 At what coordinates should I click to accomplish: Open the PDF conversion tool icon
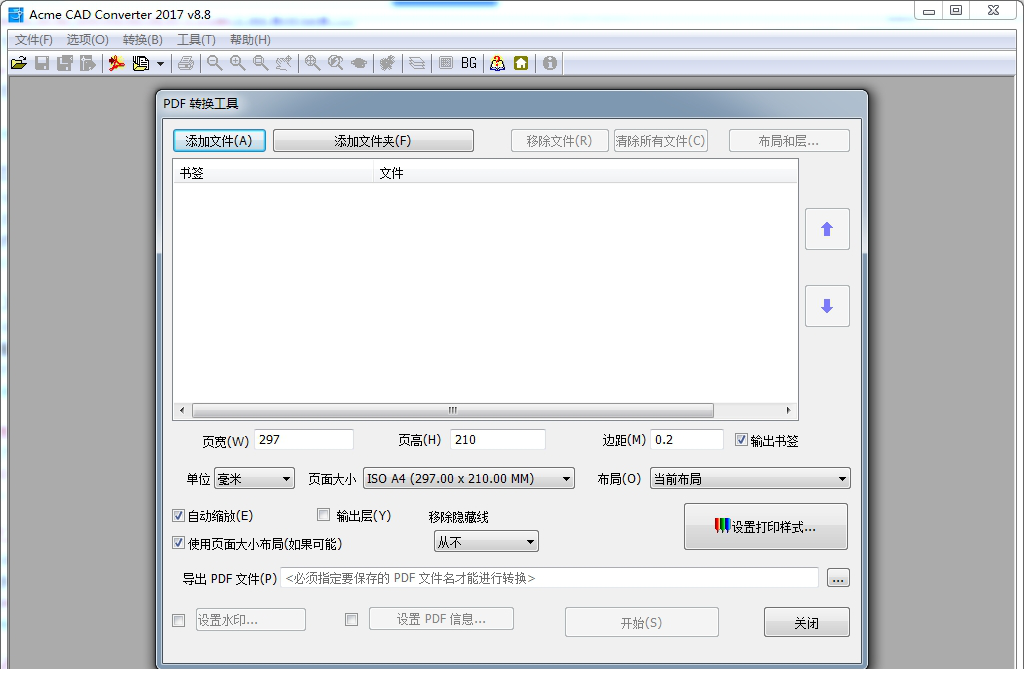point(116,63)
